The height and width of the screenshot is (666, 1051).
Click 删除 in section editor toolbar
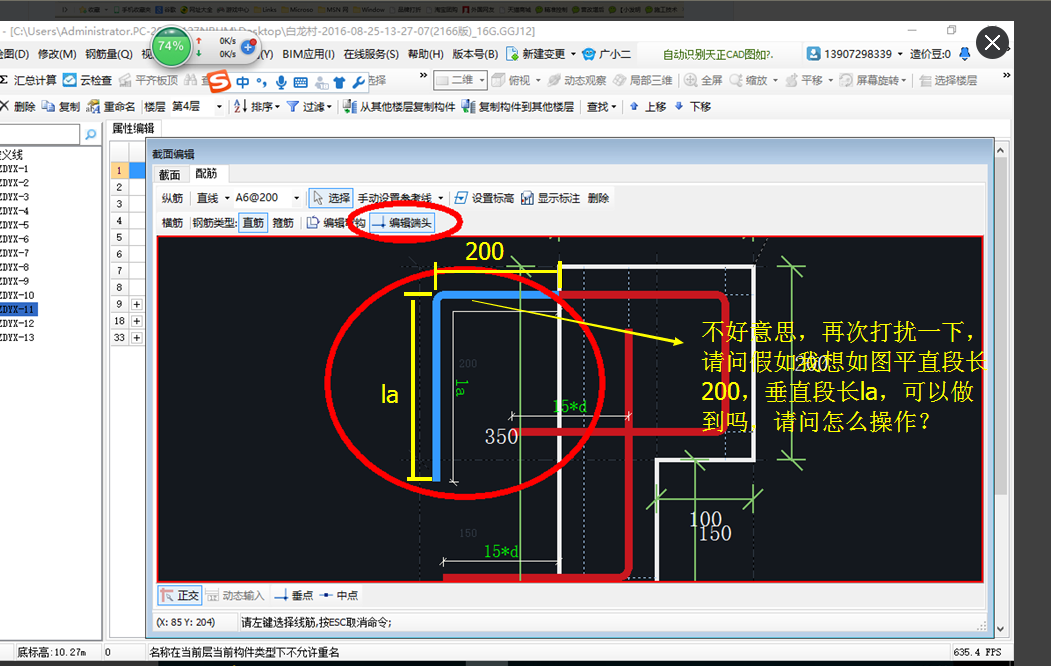(598, 198)
